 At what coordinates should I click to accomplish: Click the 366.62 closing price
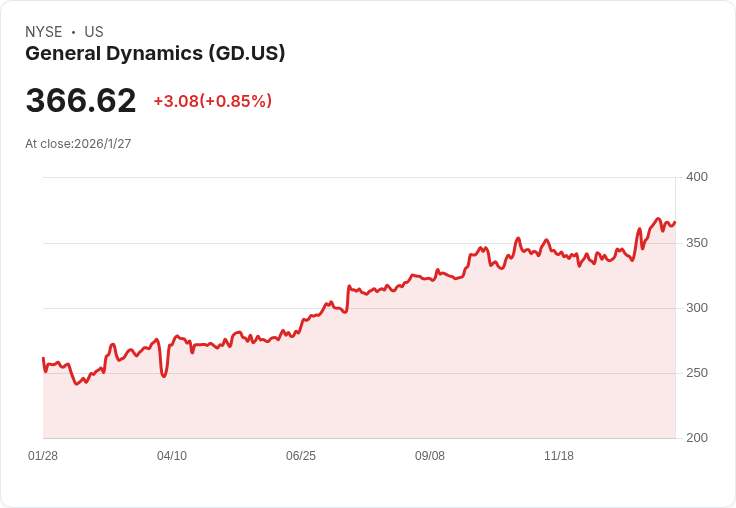pos(81,101)
